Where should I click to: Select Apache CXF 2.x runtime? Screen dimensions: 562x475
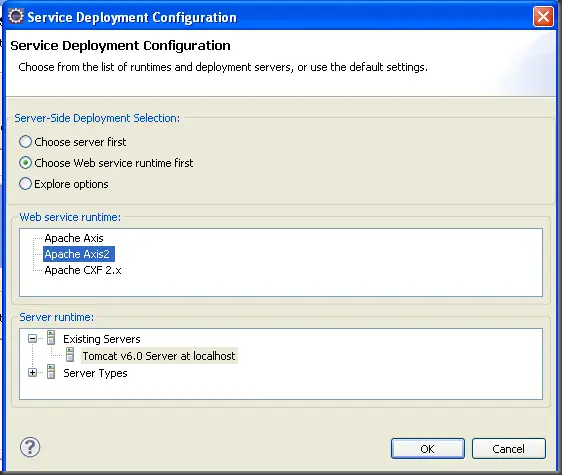point(83,270)
